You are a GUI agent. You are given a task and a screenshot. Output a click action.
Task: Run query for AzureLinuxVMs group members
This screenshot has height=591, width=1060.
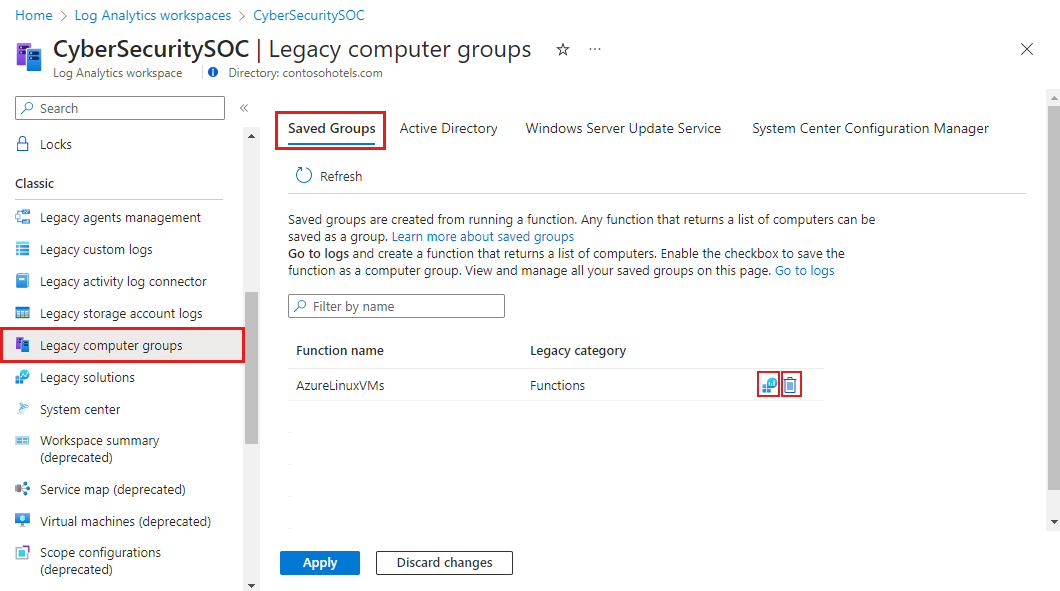[768, 385]
